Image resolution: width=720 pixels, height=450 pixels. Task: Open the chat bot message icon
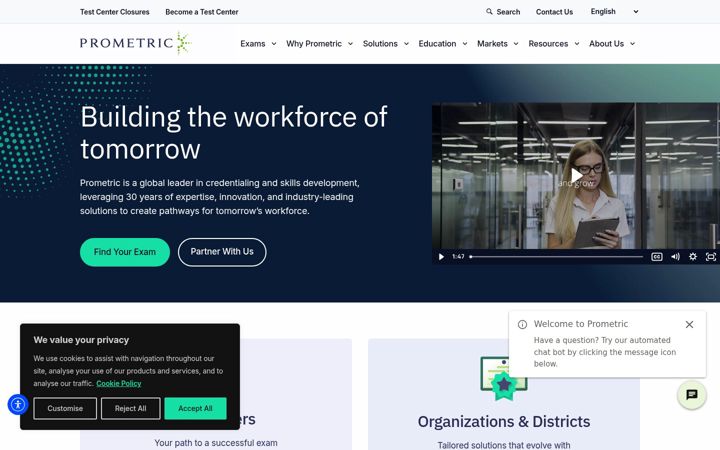click(x=692, y=395)
